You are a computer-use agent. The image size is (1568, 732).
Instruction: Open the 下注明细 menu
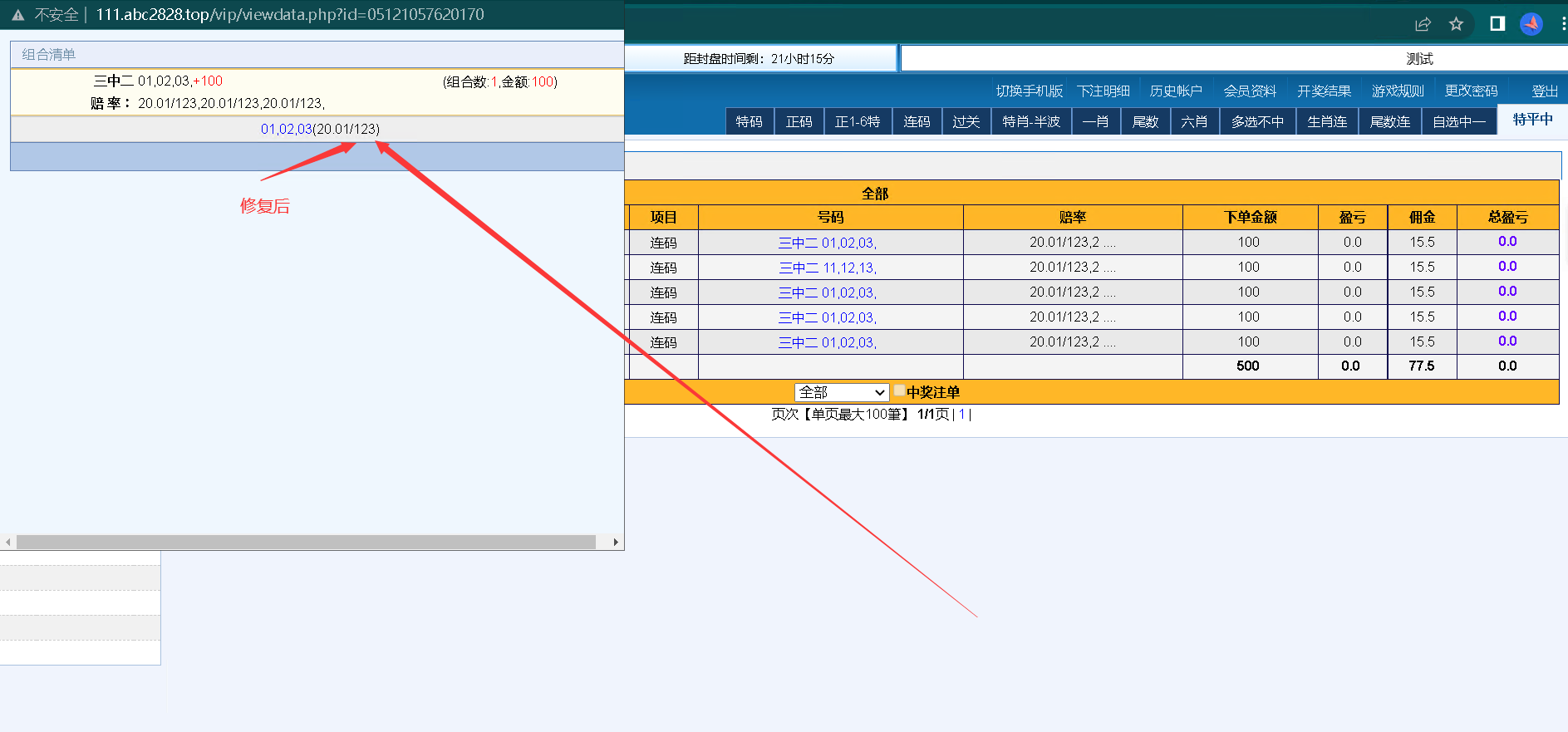pos(1103,91)
